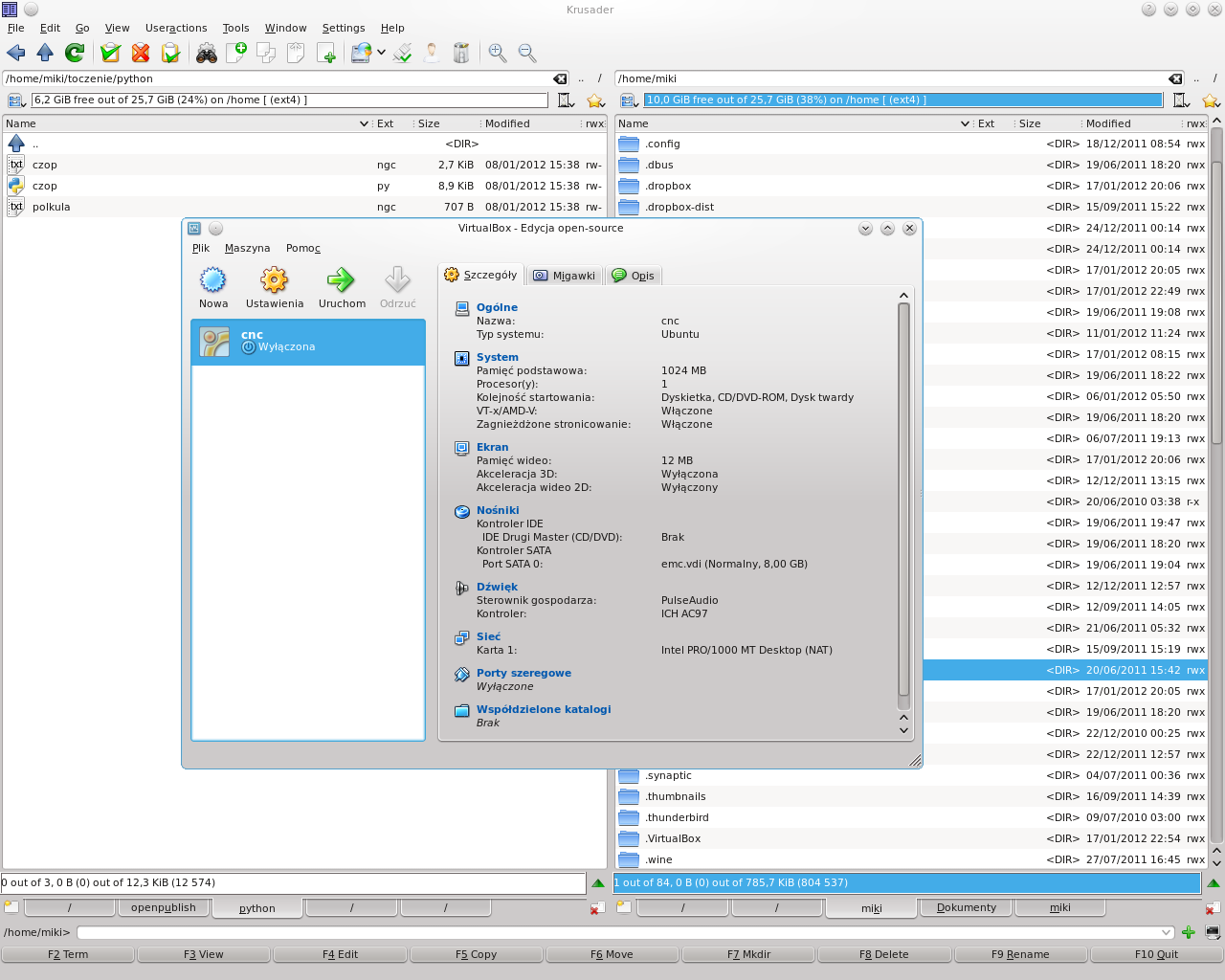This screenshot has height=980, width=1225.
Task: Open the left panel bookmarks star dropdown
Action: (595, 100)
